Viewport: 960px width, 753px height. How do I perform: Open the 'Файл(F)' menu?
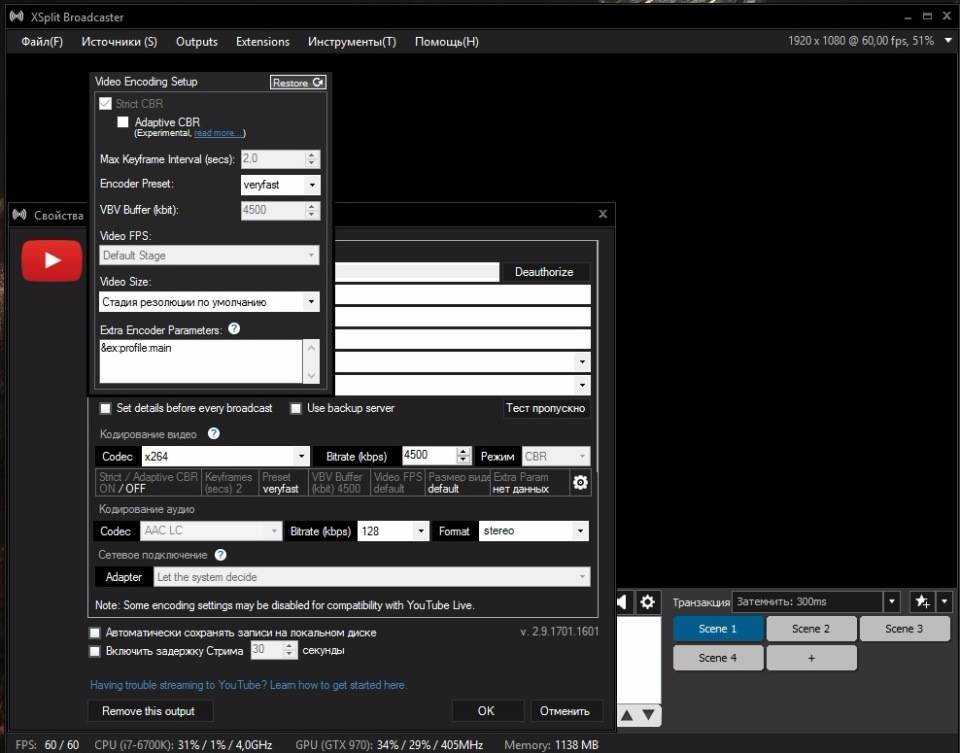(x=42, y=42)
